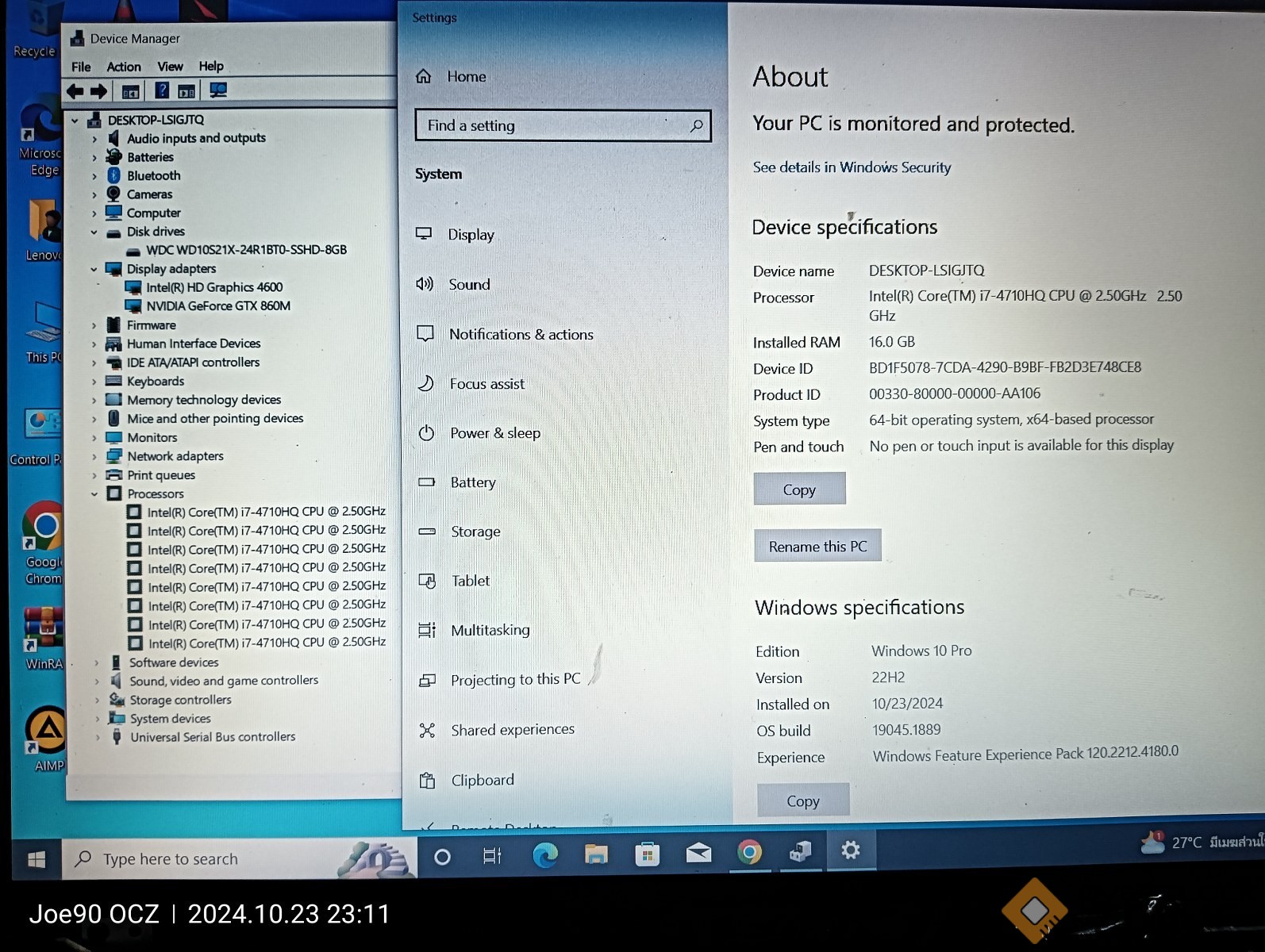
Task: Collapse the Disk drives node
Action: [x=94, y=232]
